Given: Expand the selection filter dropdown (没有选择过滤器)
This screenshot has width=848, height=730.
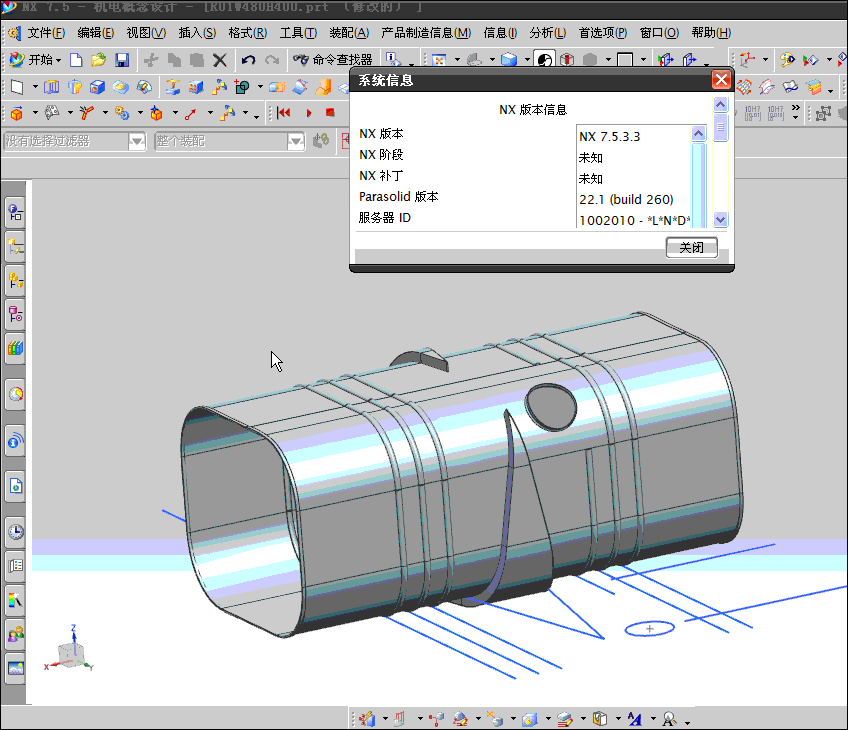Looking at the screenshot, I should 137,142.
